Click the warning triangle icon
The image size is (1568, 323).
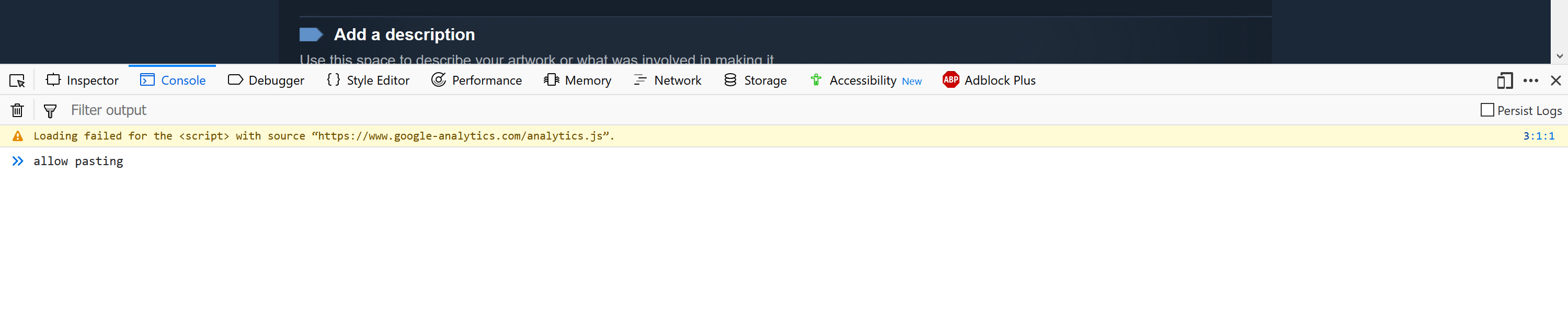18,136
